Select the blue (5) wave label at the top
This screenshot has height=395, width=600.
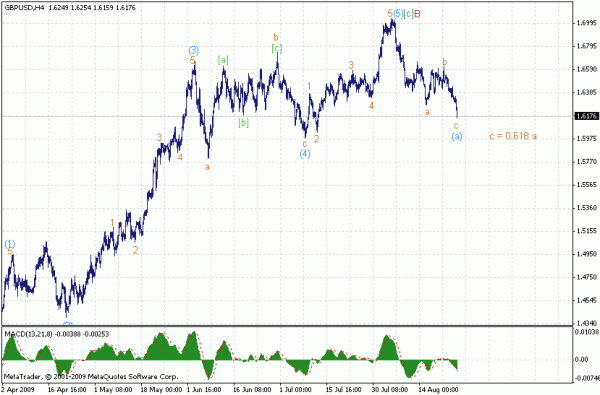coord(398,14)
